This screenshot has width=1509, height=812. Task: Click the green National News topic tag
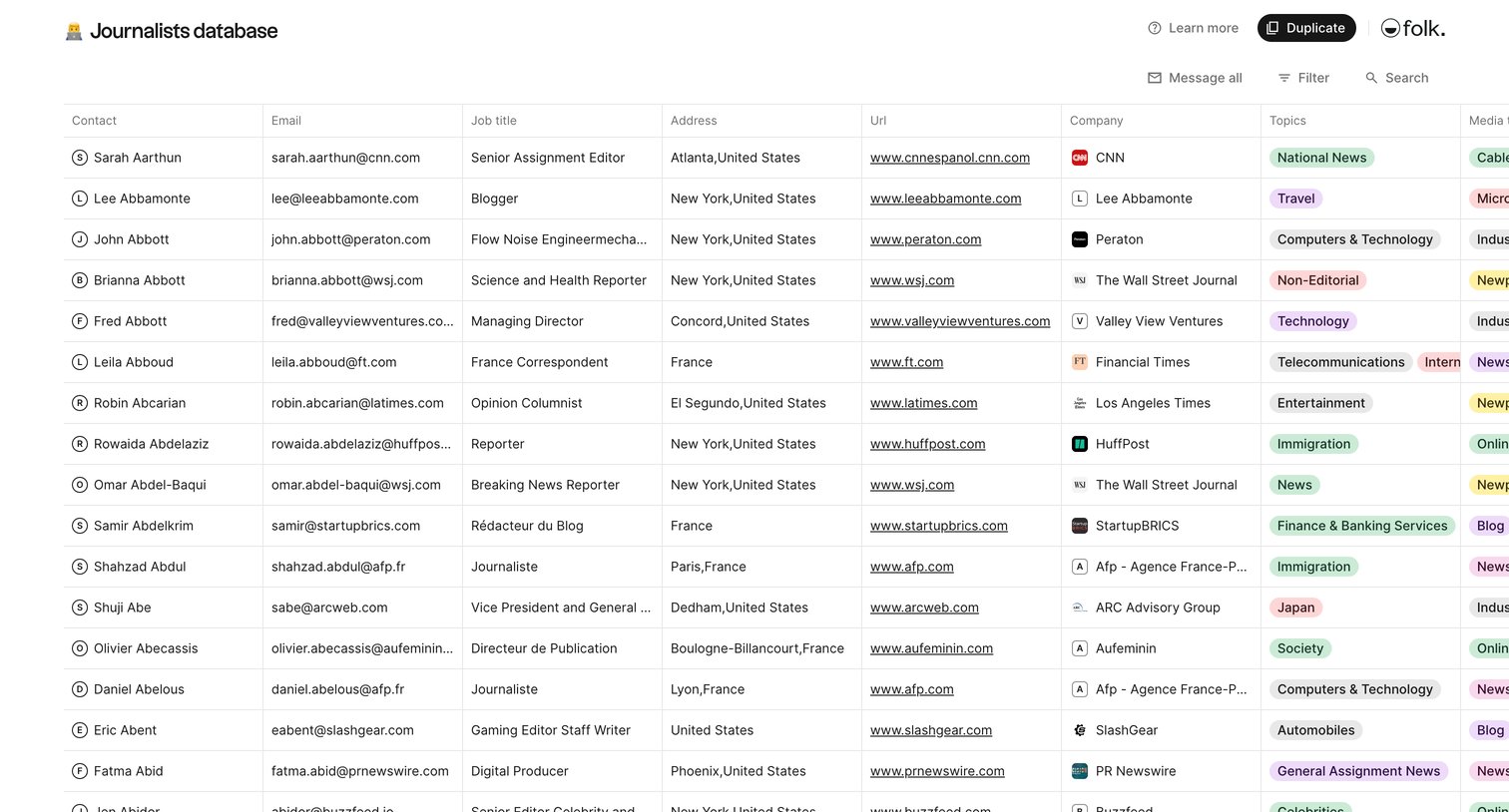[x=1321, y=158]
